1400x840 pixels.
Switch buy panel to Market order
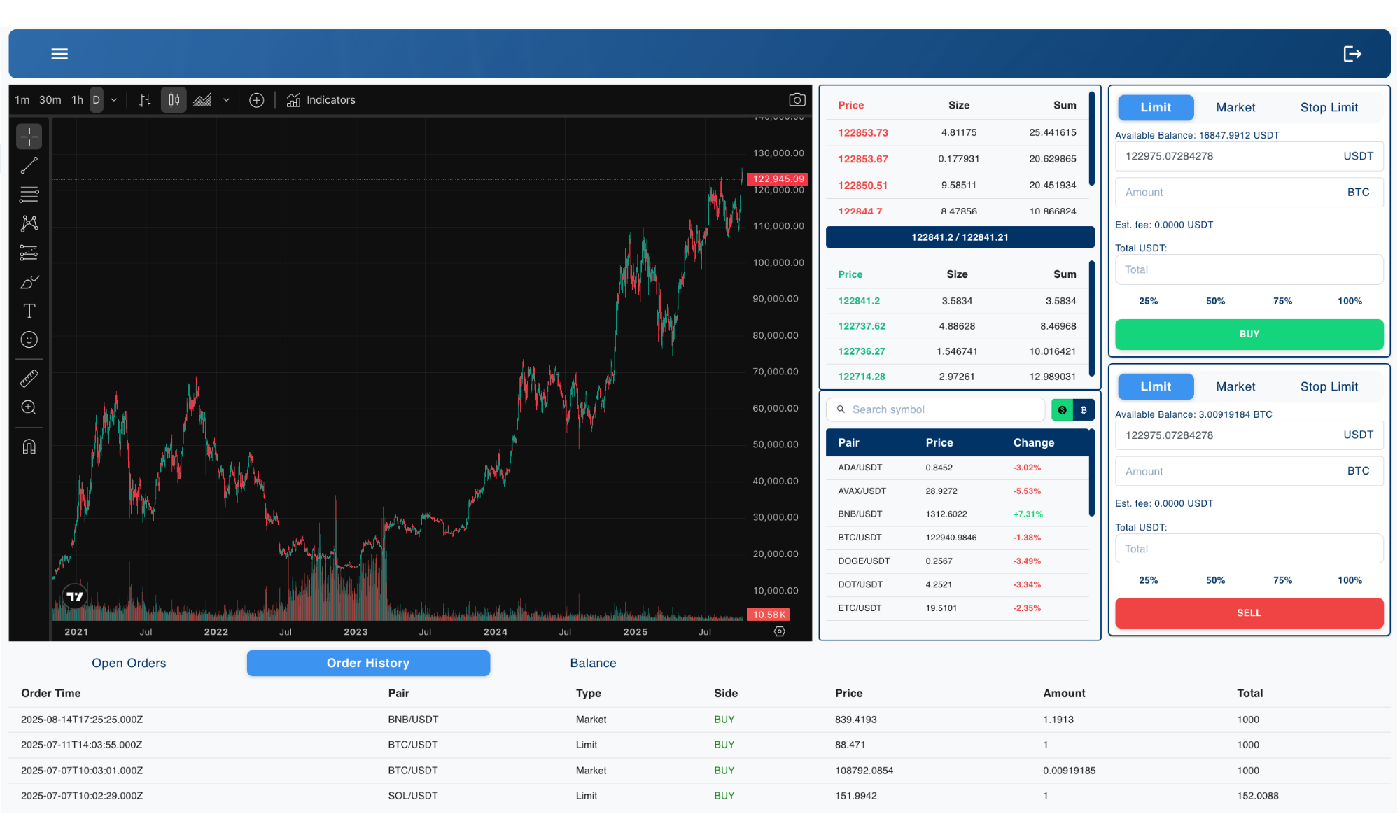coord(1235,107)
